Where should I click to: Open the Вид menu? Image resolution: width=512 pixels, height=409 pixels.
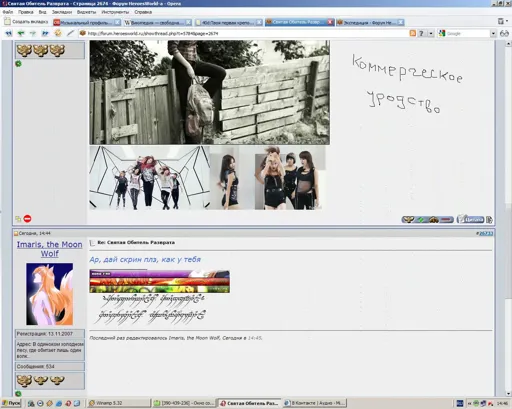[x=42, y=12]
